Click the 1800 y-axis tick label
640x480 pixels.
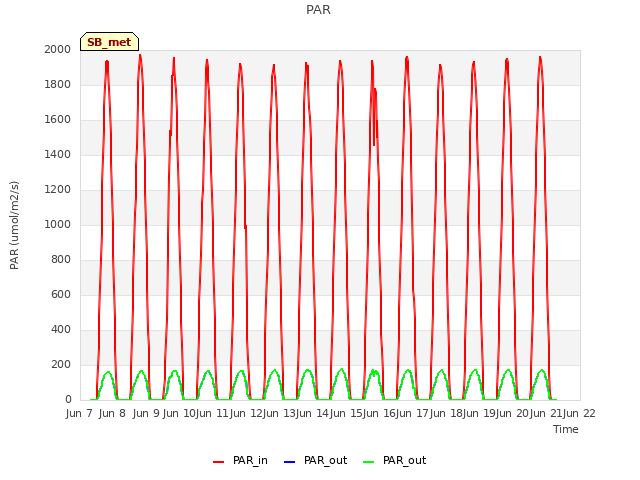tap(58, 84)
